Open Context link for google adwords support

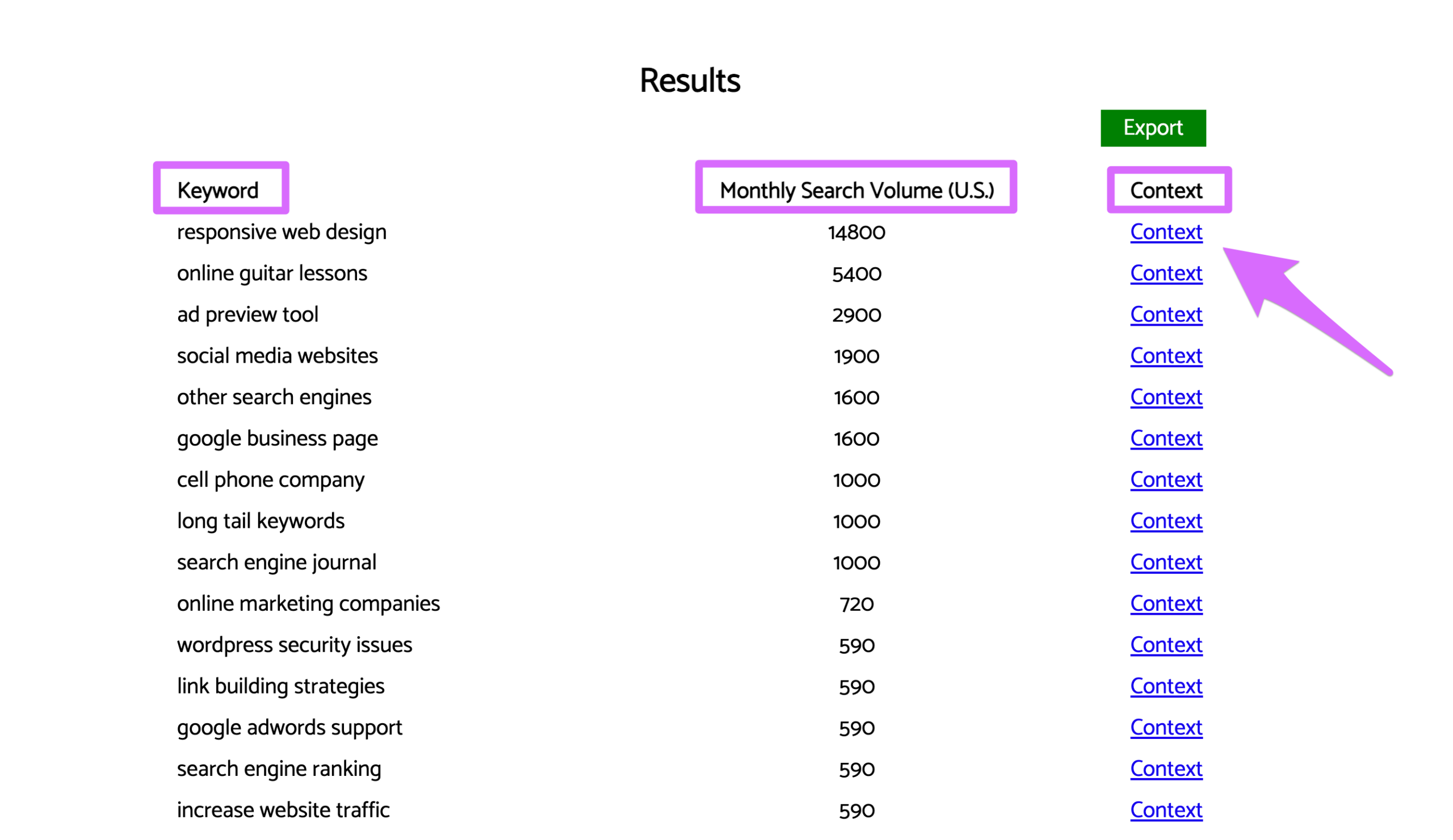click(1166, 728)
